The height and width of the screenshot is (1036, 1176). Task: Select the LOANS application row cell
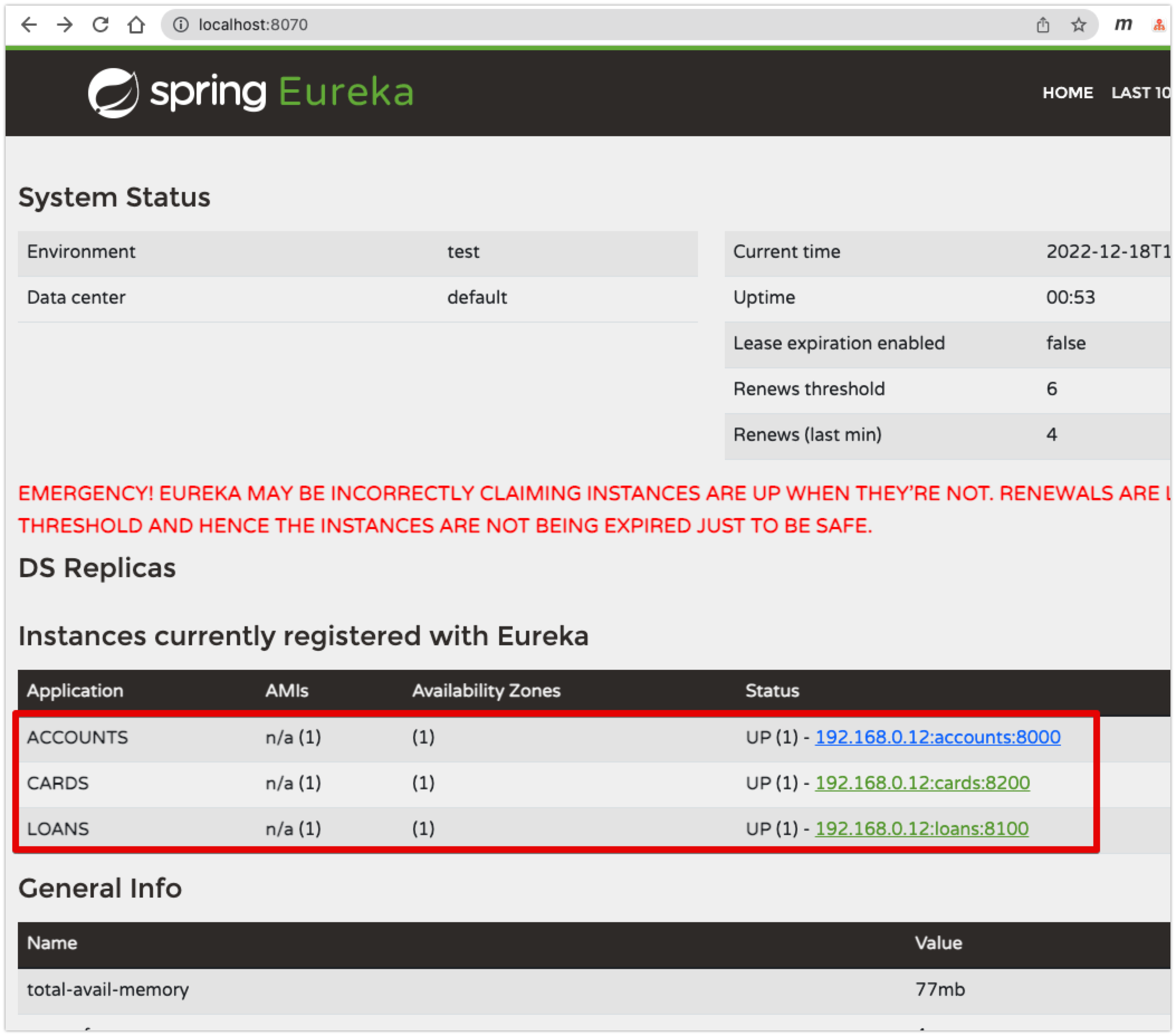click(58, 828)
